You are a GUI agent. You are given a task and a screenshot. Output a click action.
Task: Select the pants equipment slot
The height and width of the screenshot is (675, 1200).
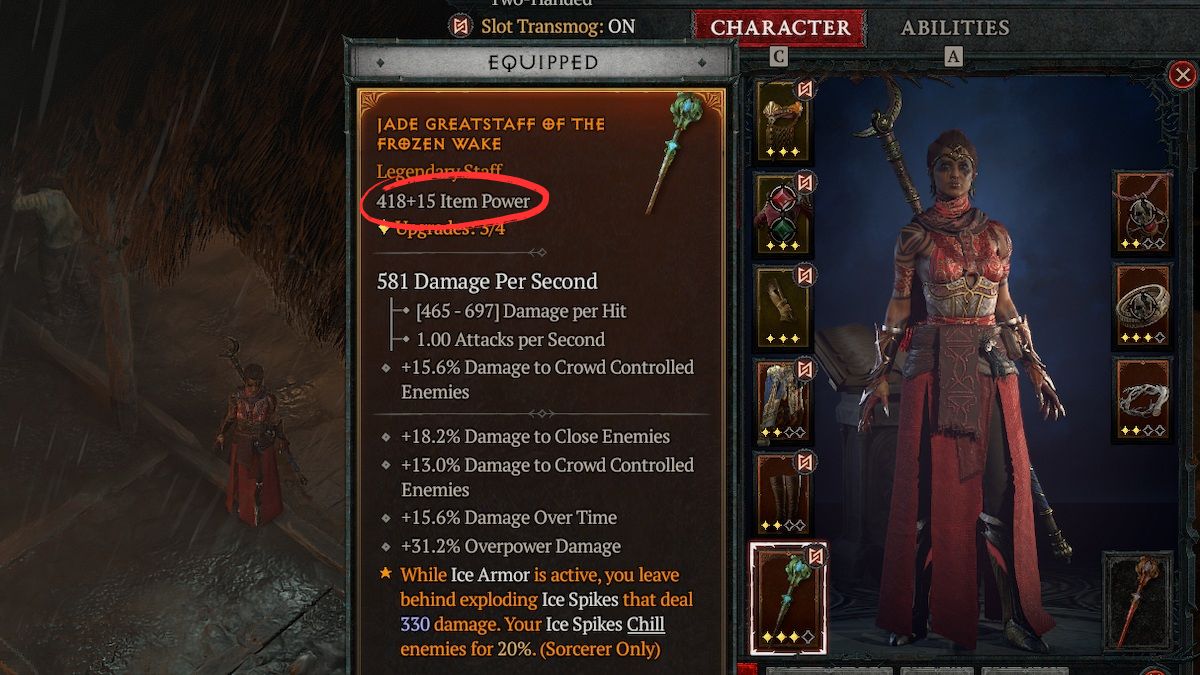pos(784,401)
